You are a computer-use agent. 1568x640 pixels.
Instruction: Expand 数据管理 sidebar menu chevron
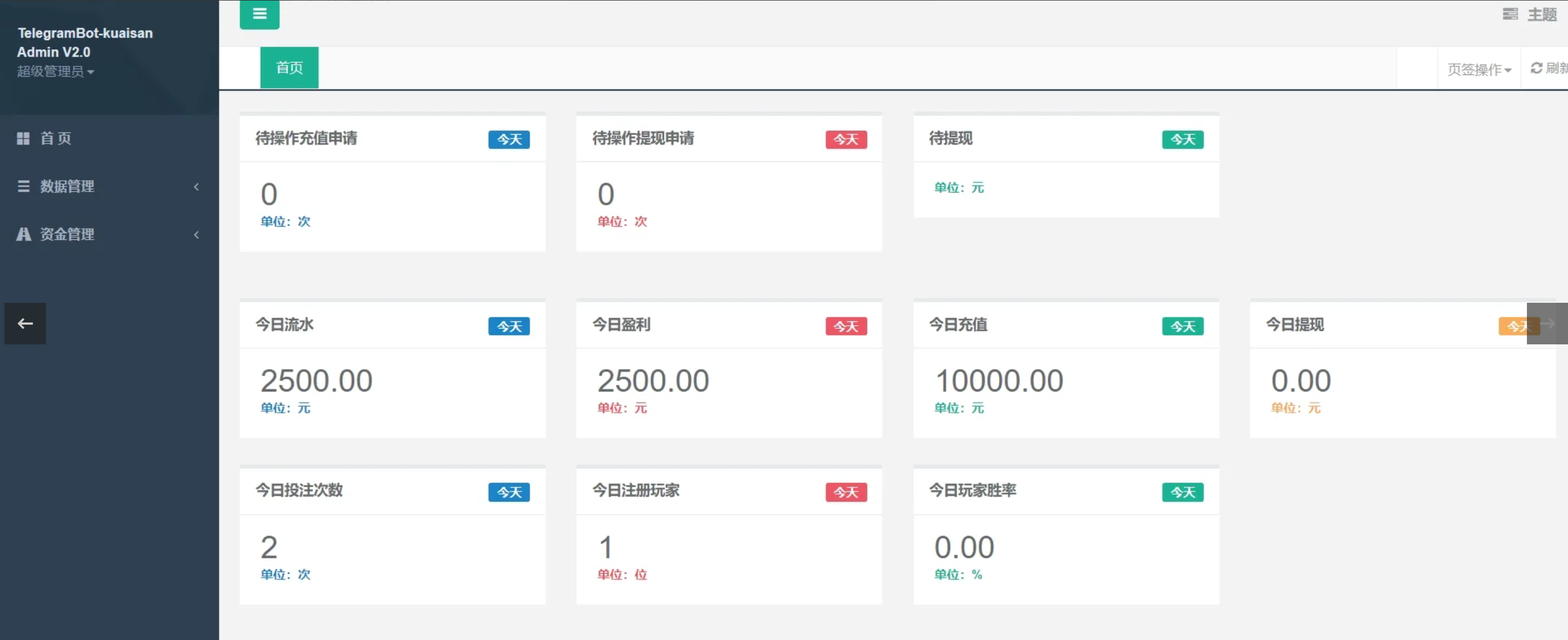[196, 187]
